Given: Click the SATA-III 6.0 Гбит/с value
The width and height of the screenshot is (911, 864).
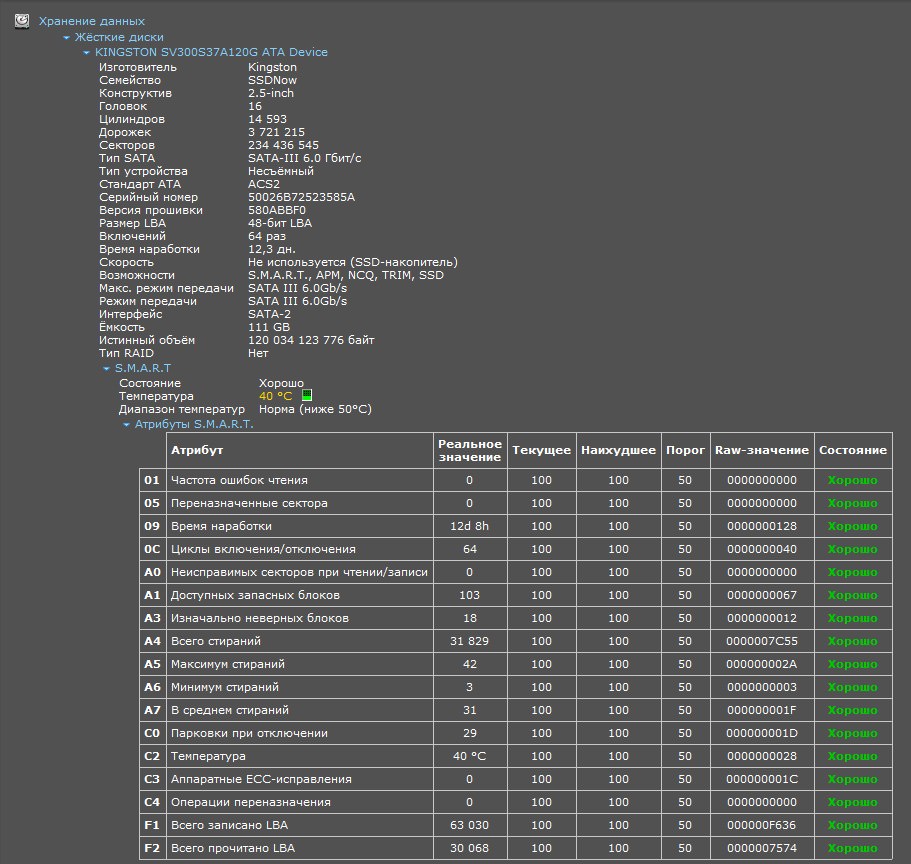Looking at the screenshot, I should click(304, 158).
